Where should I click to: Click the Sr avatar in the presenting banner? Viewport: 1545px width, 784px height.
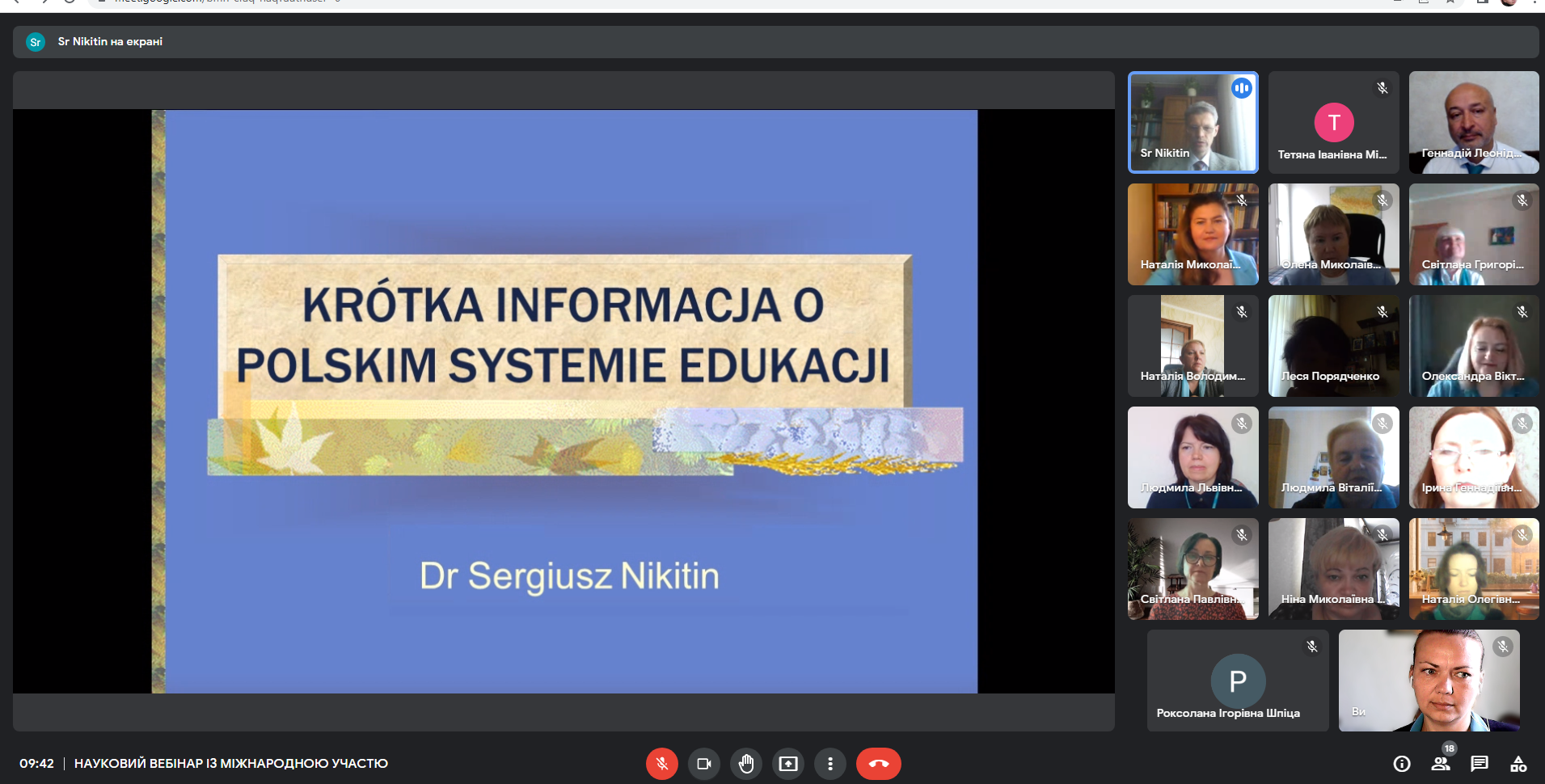(x=35, y=42)
